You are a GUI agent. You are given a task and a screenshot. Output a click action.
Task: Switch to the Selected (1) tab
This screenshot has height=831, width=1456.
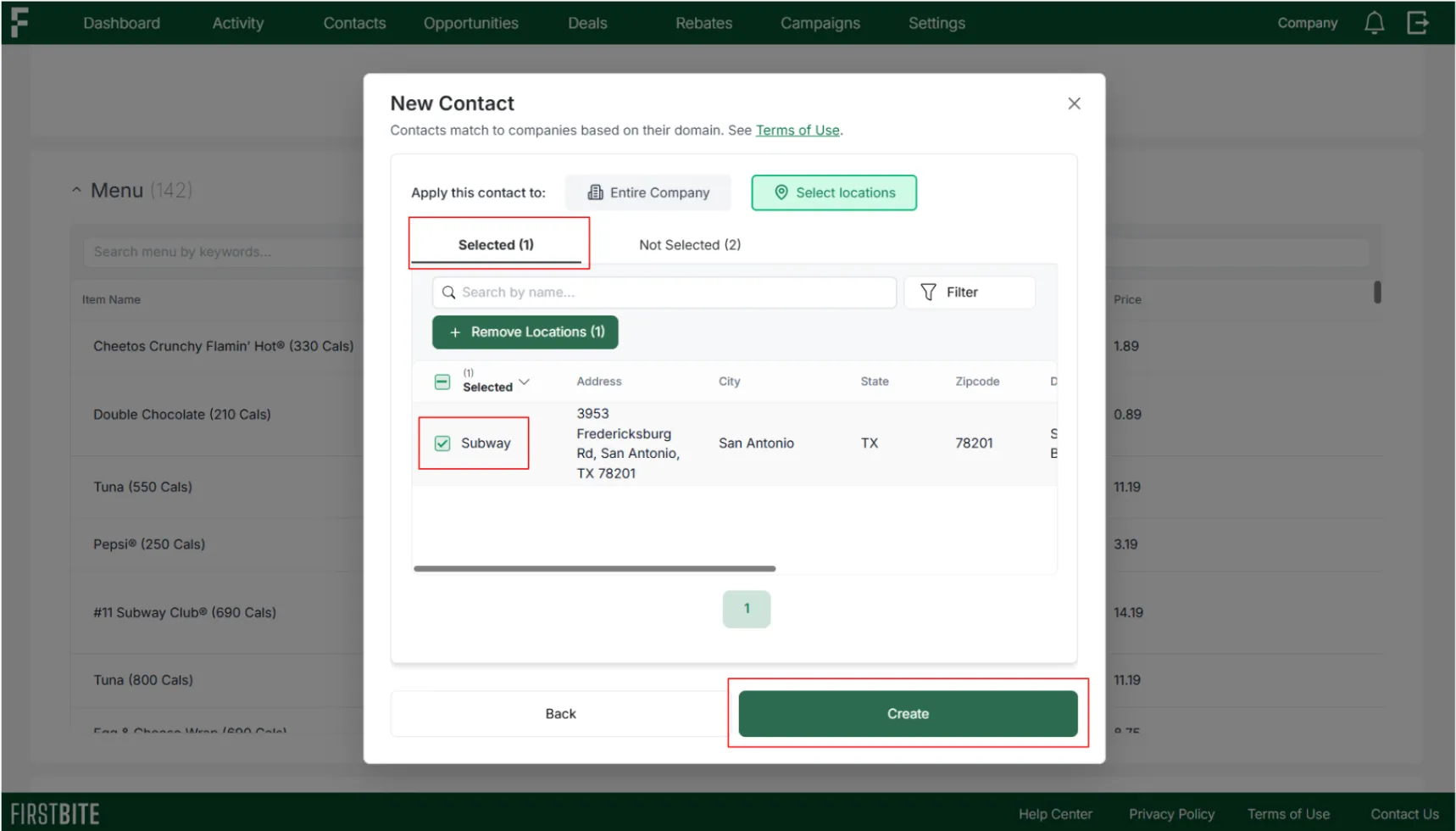[496, 245]
